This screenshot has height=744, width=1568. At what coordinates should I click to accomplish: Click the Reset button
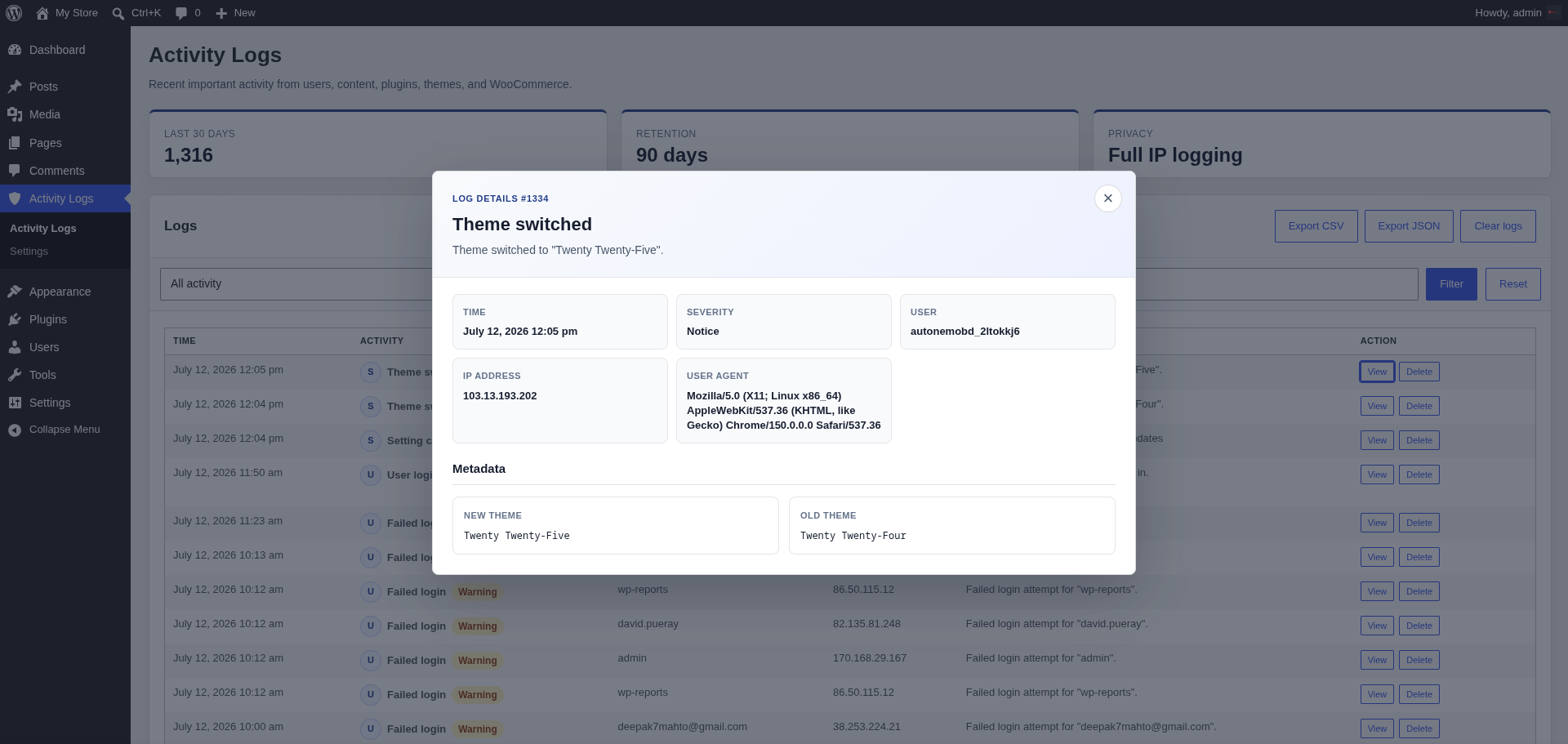(1512, 284)
